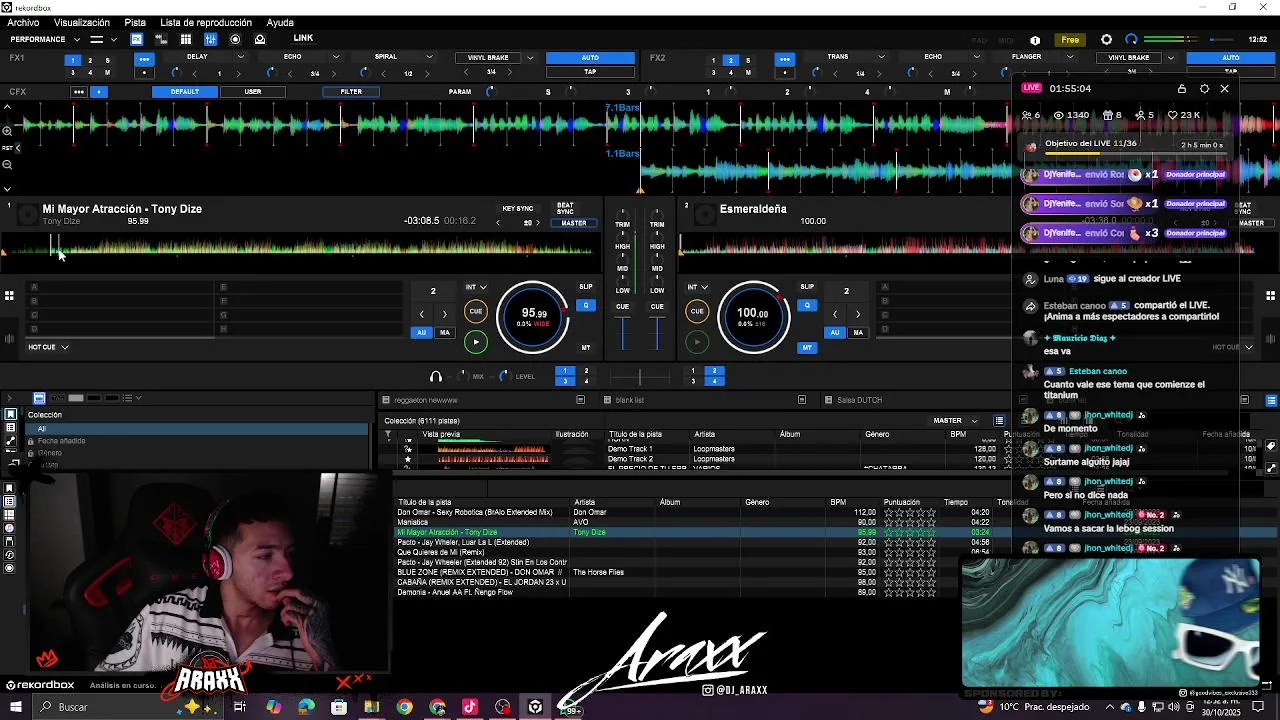Viewport: 1280px width, 720px height.
Task: Open the Pista menu
Action: pos(135,22)
